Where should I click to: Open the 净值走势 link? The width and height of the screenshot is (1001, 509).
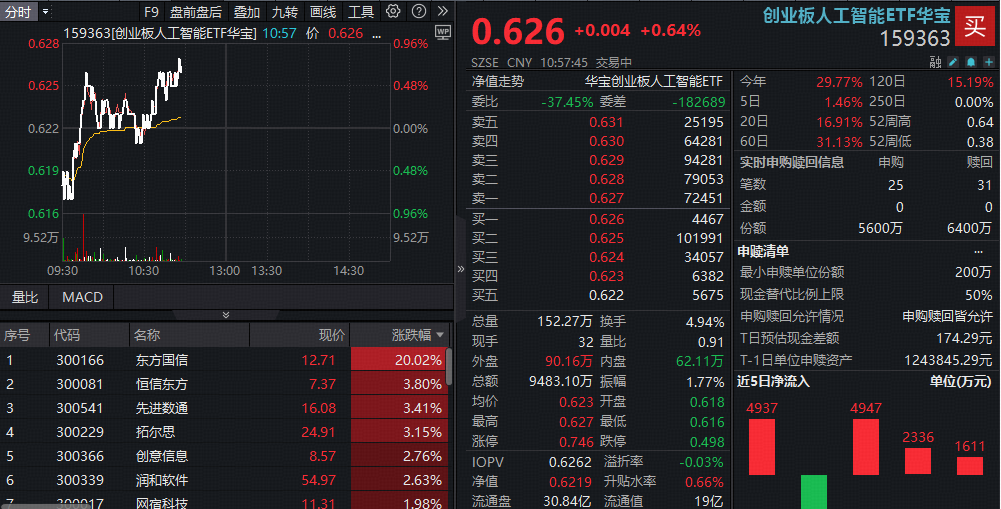pos(498,82)
